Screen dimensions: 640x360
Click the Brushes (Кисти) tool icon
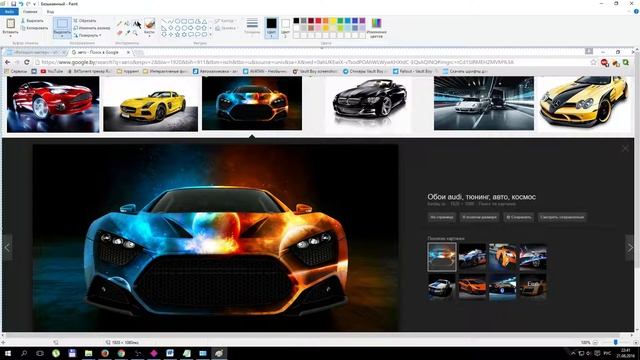click(x=150, y=24)
